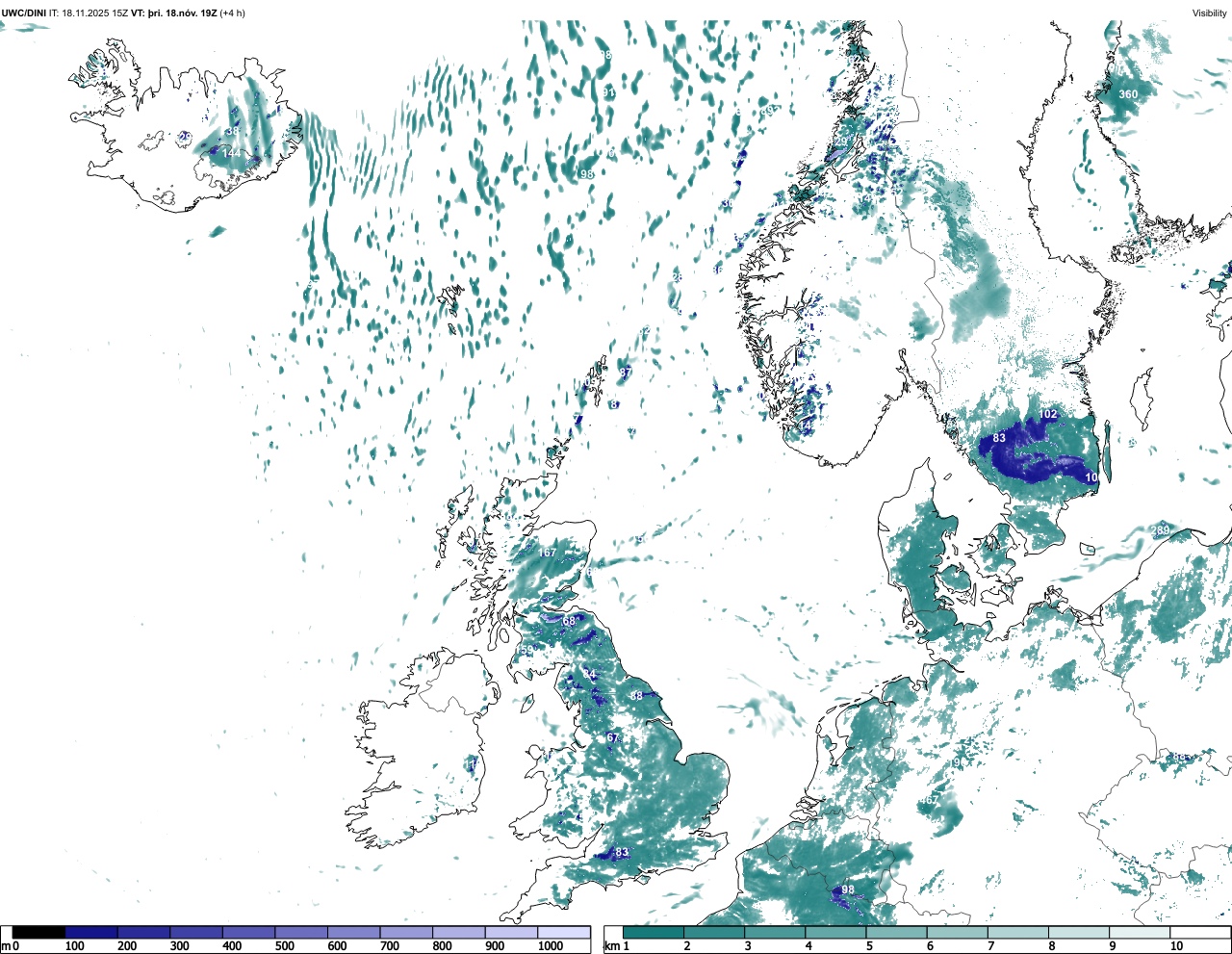Click the 700–800 m legend swatch
This screenshot has width=1232, height=954.
[x=406, y=933]
